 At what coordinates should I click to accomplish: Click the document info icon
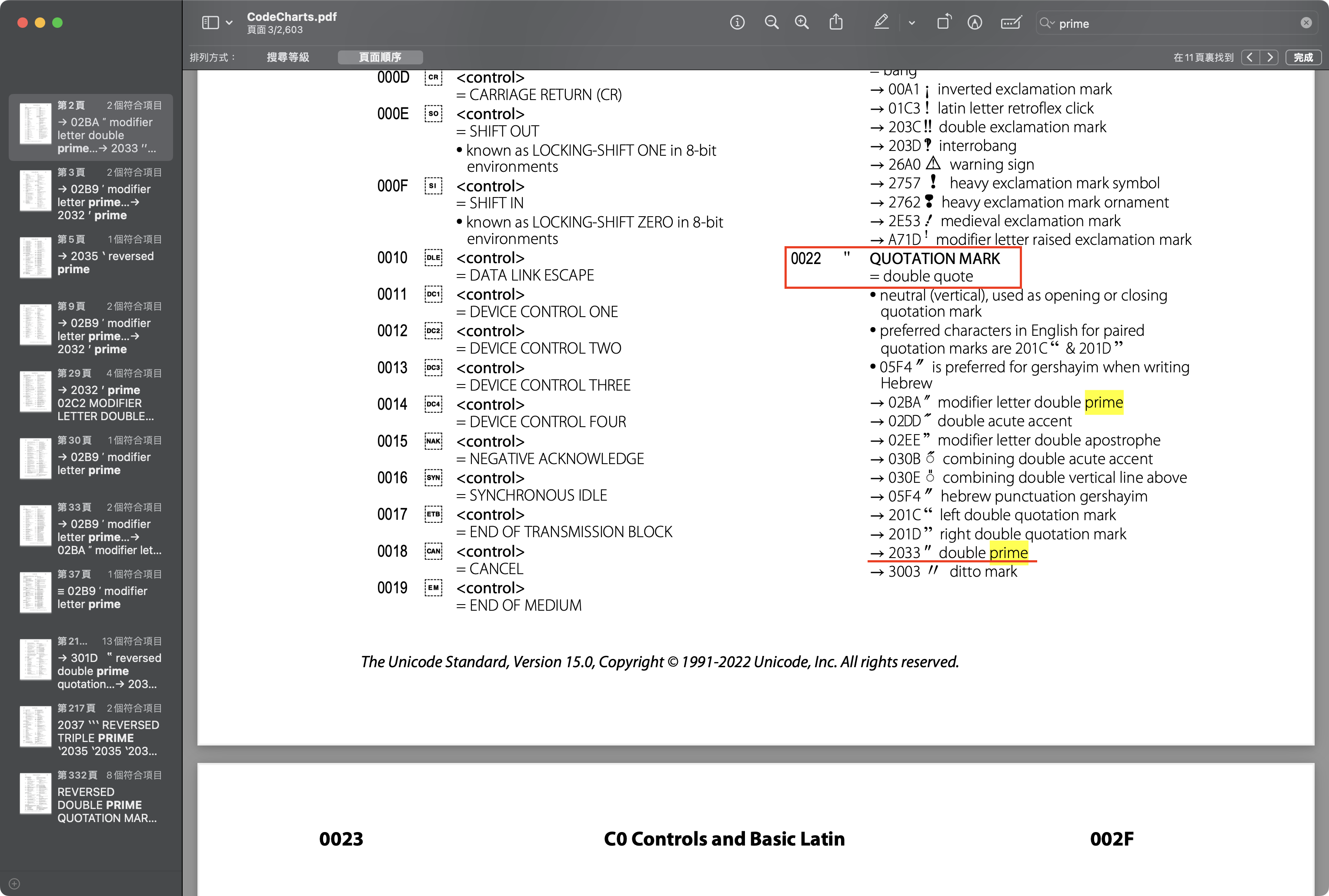tap(737, 23)
